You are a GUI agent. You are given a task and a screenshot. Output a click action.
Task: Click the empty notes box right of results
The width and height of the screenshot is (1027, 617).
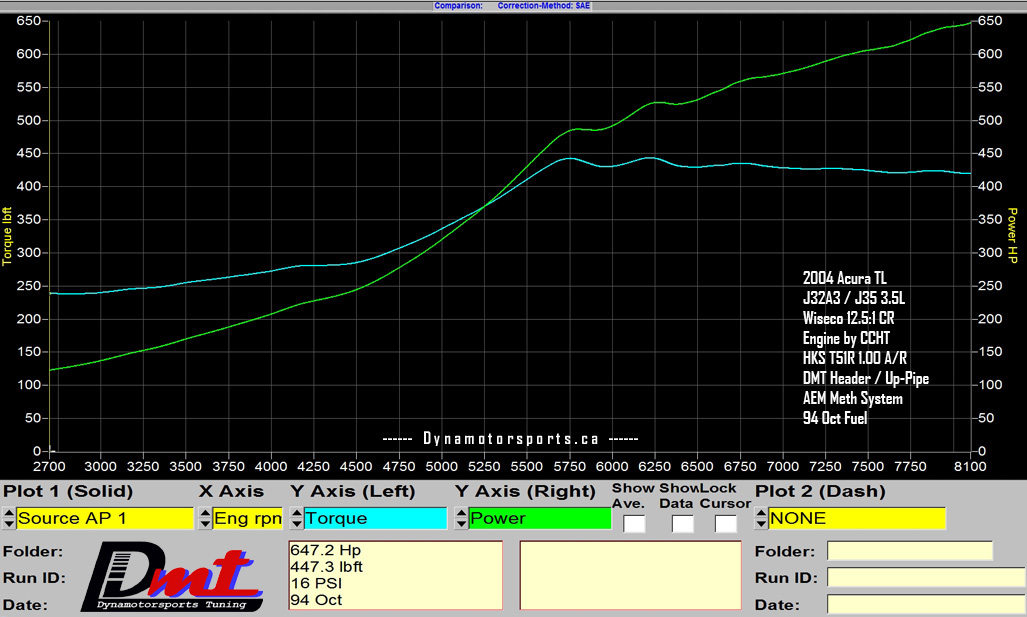click(630, 575)
